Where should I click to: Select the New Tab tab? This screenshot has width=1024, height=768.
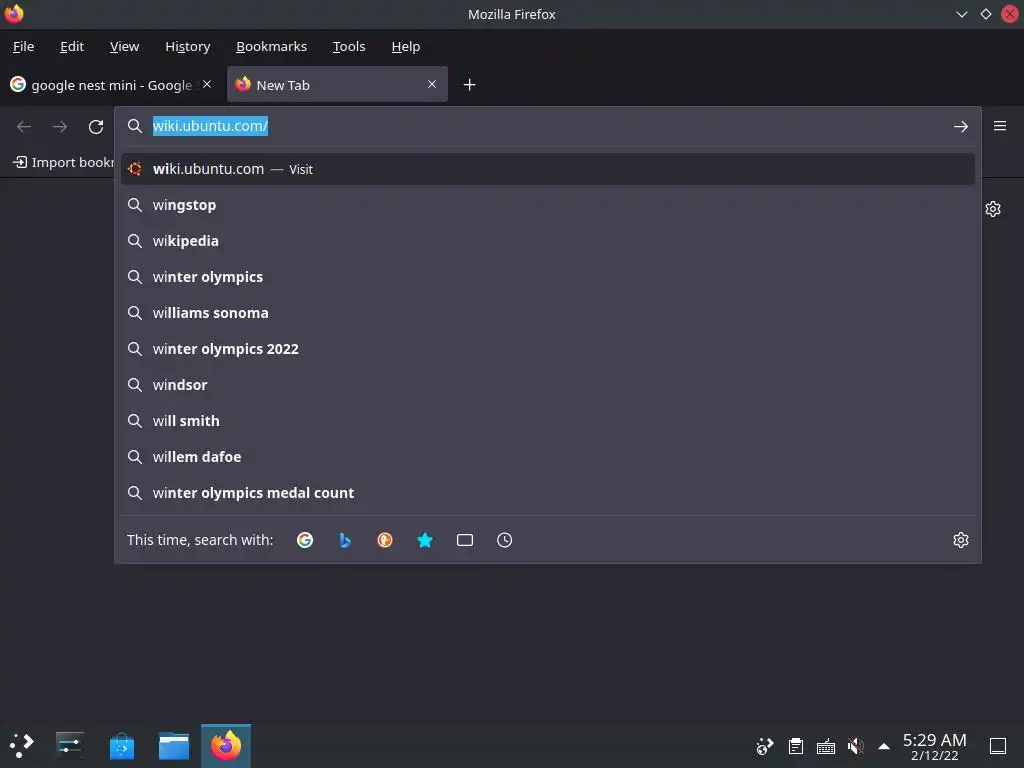click(x=337, y=84)
